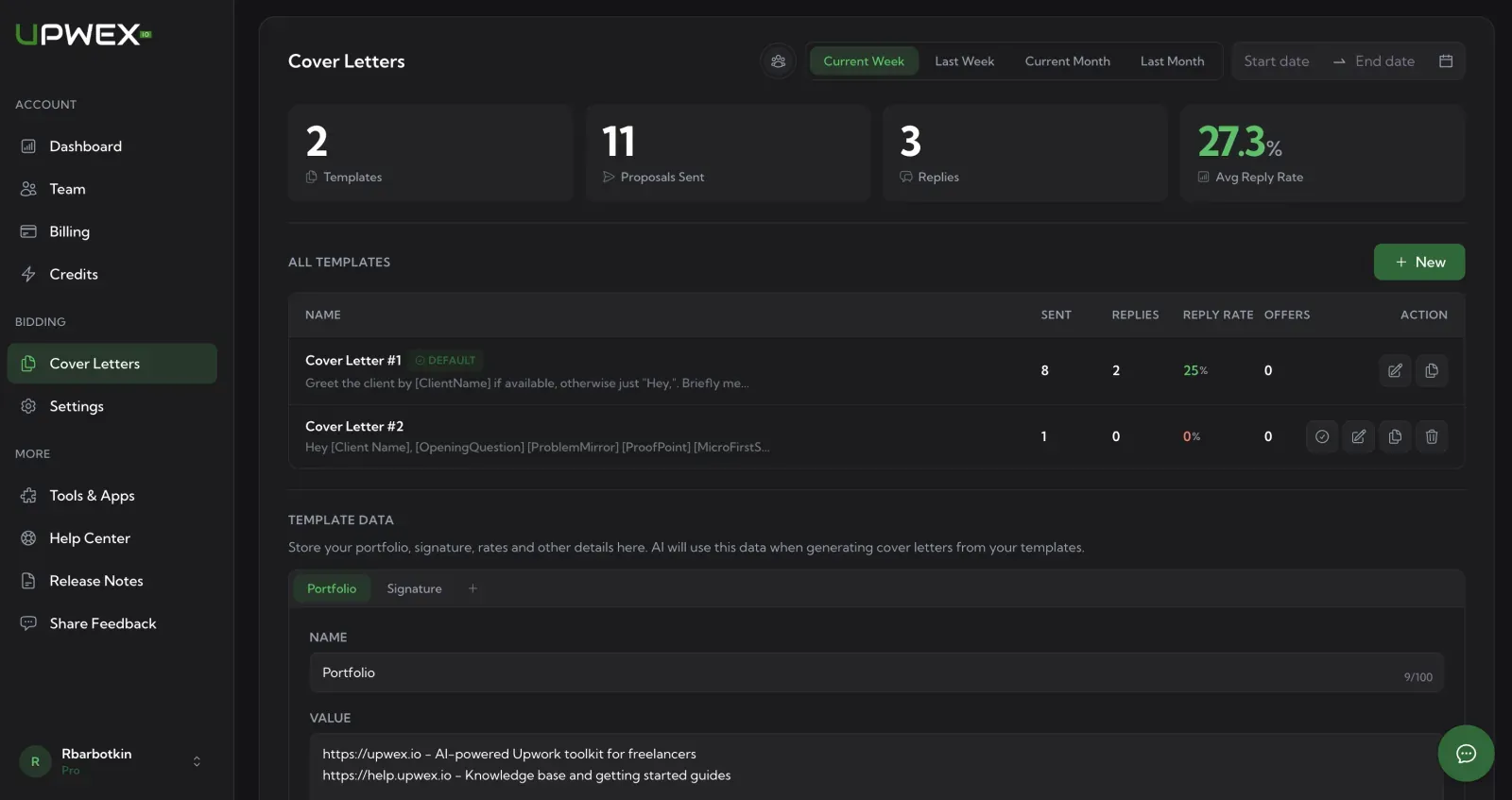This screenshot has height=800, width=1512.
Task: Click the 27.3% Avg Reply Rate card
Action: pos(1322,153)
